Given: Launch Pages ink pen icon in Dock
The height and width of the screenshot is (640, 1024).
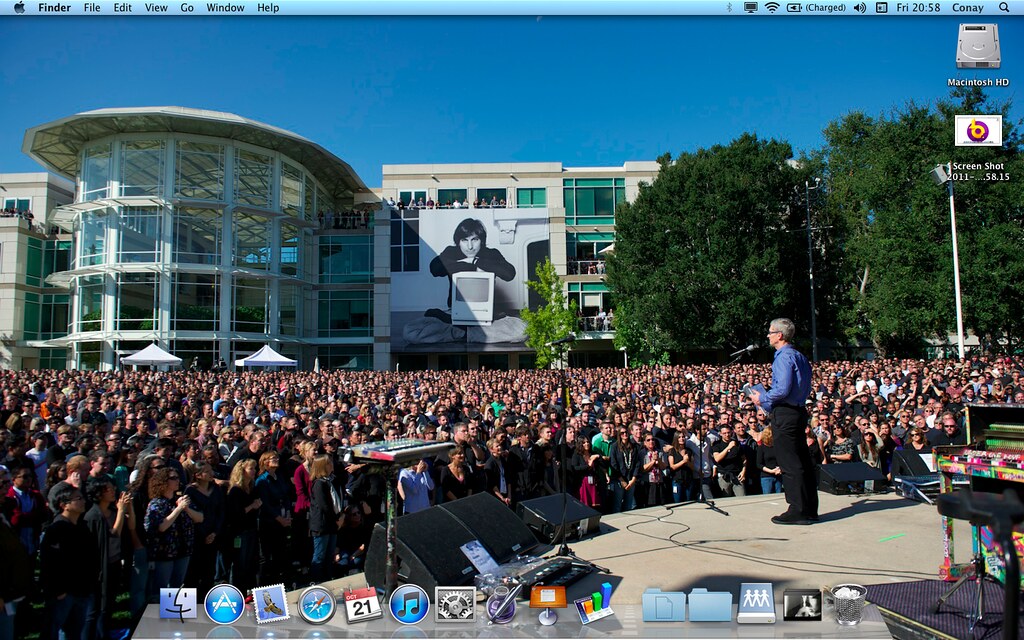Looking at the screenshot, I should [x=502, y=603].
